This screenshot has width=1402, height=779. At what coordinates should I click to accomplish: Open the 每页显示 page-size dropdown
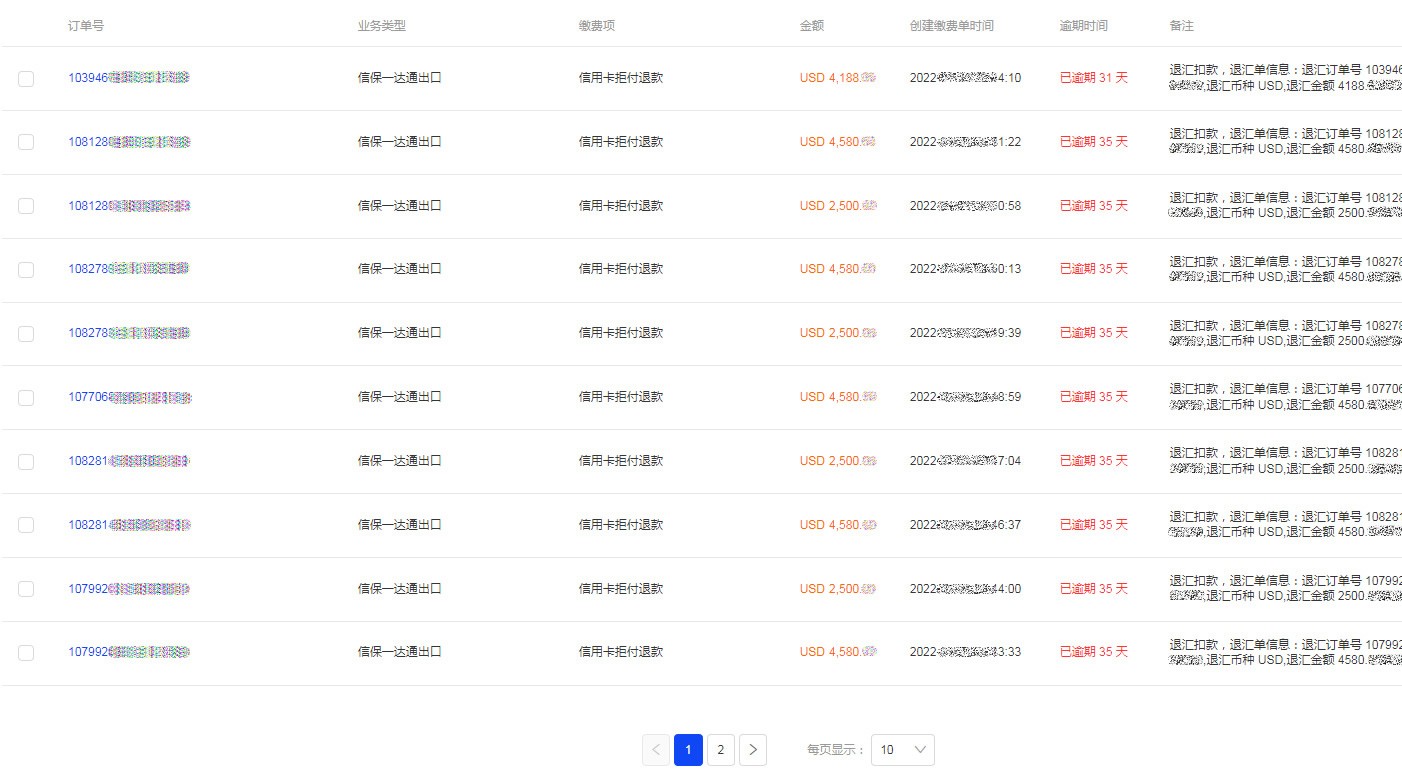pyautogui.click(x=903, y=750)
